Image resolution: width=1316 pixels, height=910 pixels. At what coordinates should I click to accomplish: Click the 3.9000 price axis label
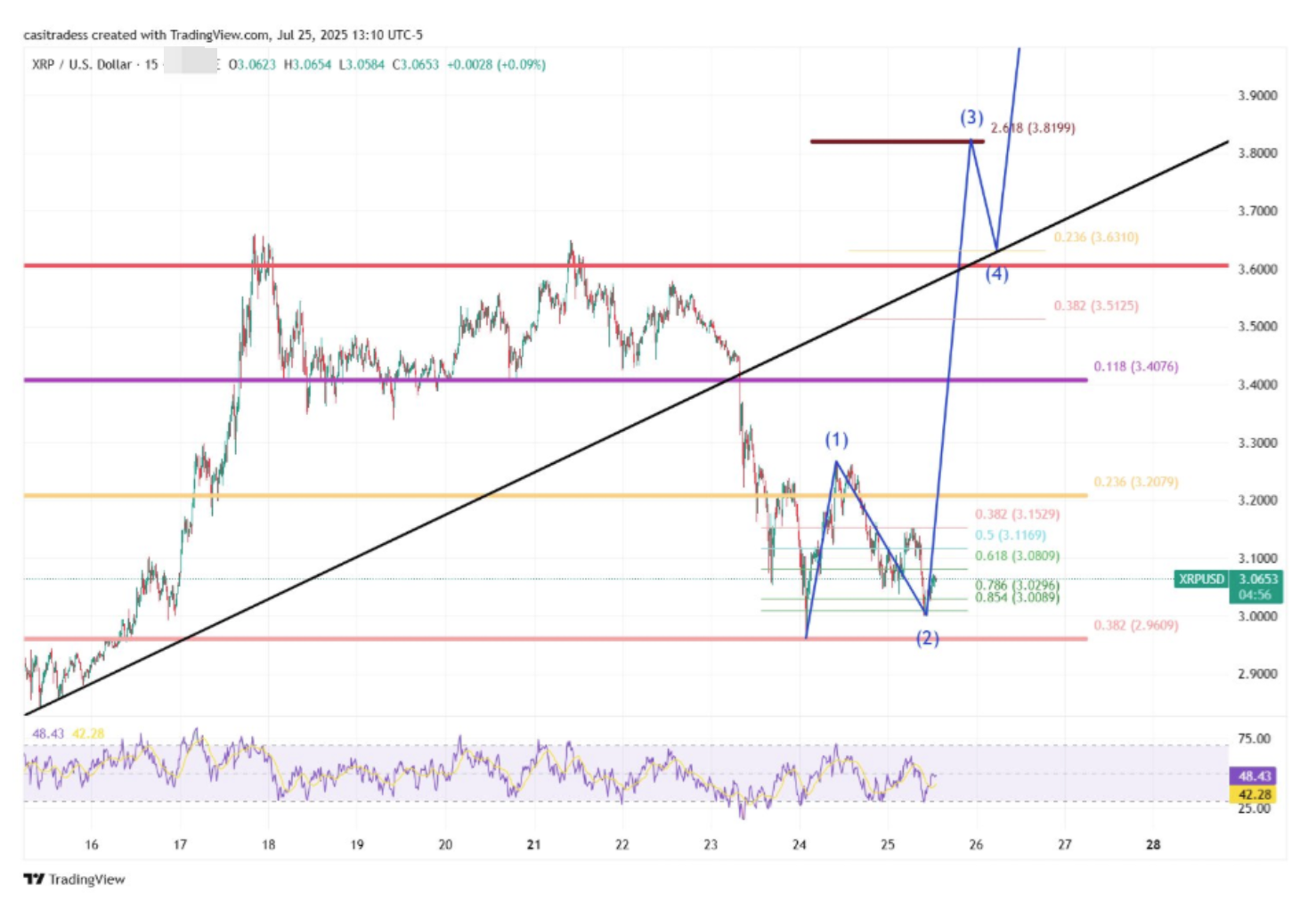pyautogui.click(x=1257, y=95)
